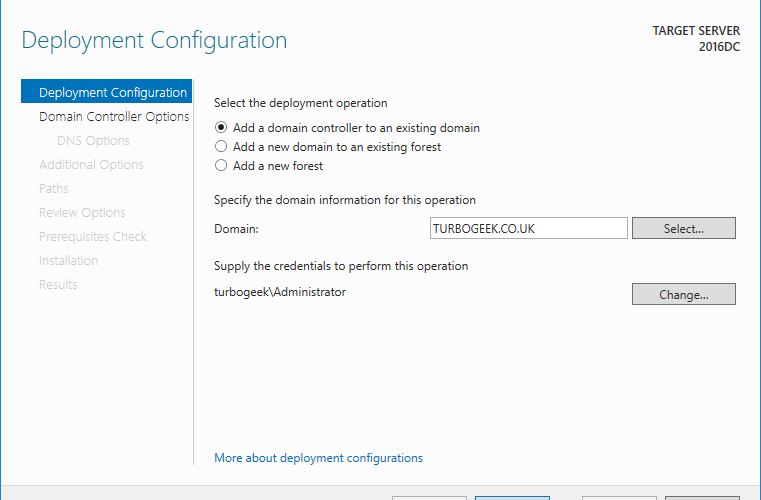Click the turbogeek\Administrator credentials text

coord(280,292)
